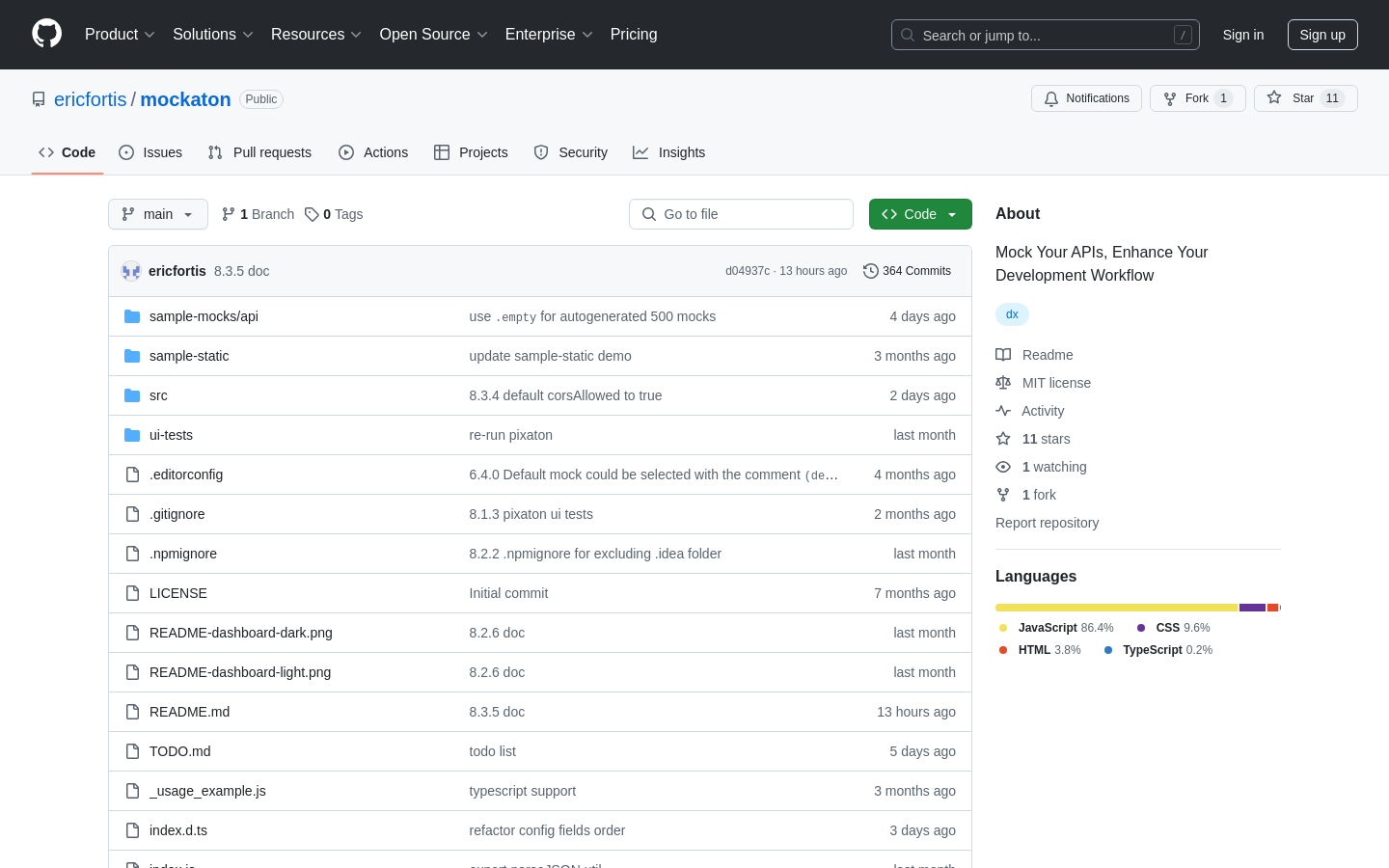Click the repository book icon beside ericfortis
This screenshot has width=1389, height=868.
click(x=39, y=99)
